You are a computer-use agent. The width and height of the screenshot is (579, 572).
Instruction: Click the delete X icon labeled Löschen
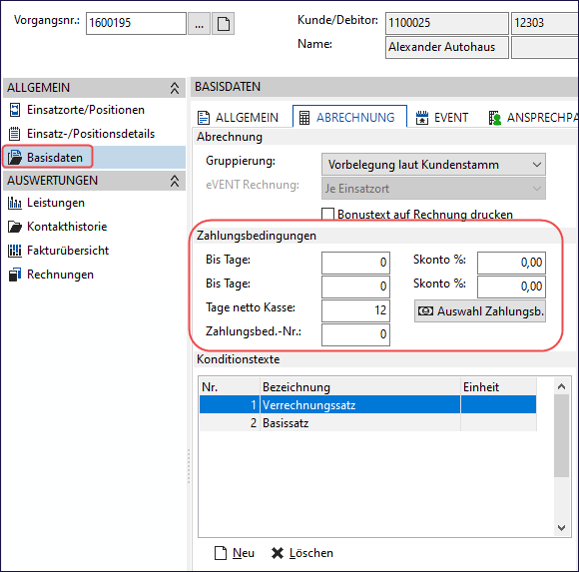pyautogui.click(x=277, y=553)
